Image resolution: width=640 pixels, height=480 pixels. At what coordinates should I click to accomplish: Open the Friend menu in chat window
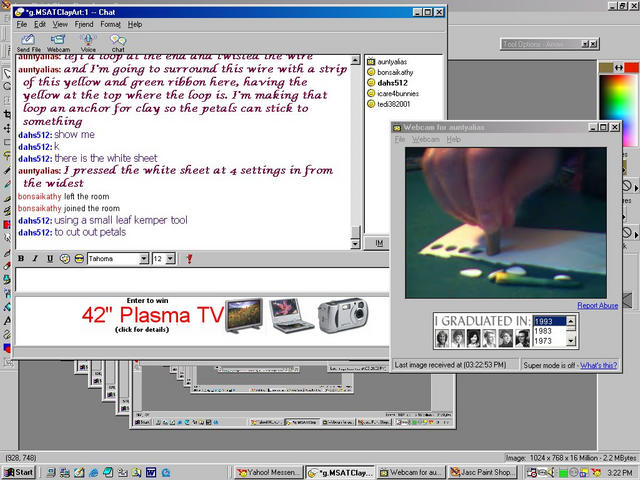tap(84, 24)
